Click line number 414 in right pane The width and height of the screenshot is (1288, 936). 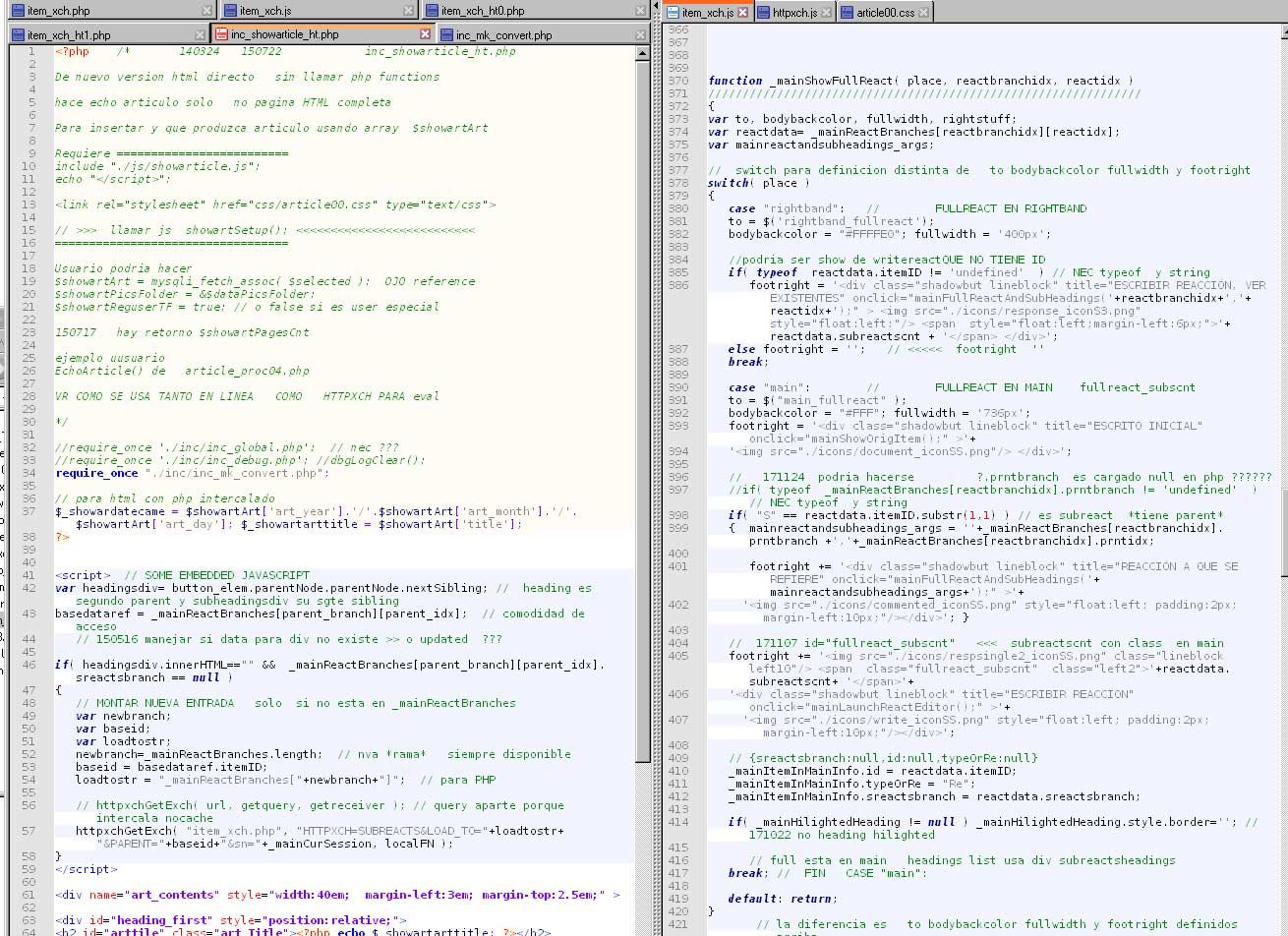678,822
